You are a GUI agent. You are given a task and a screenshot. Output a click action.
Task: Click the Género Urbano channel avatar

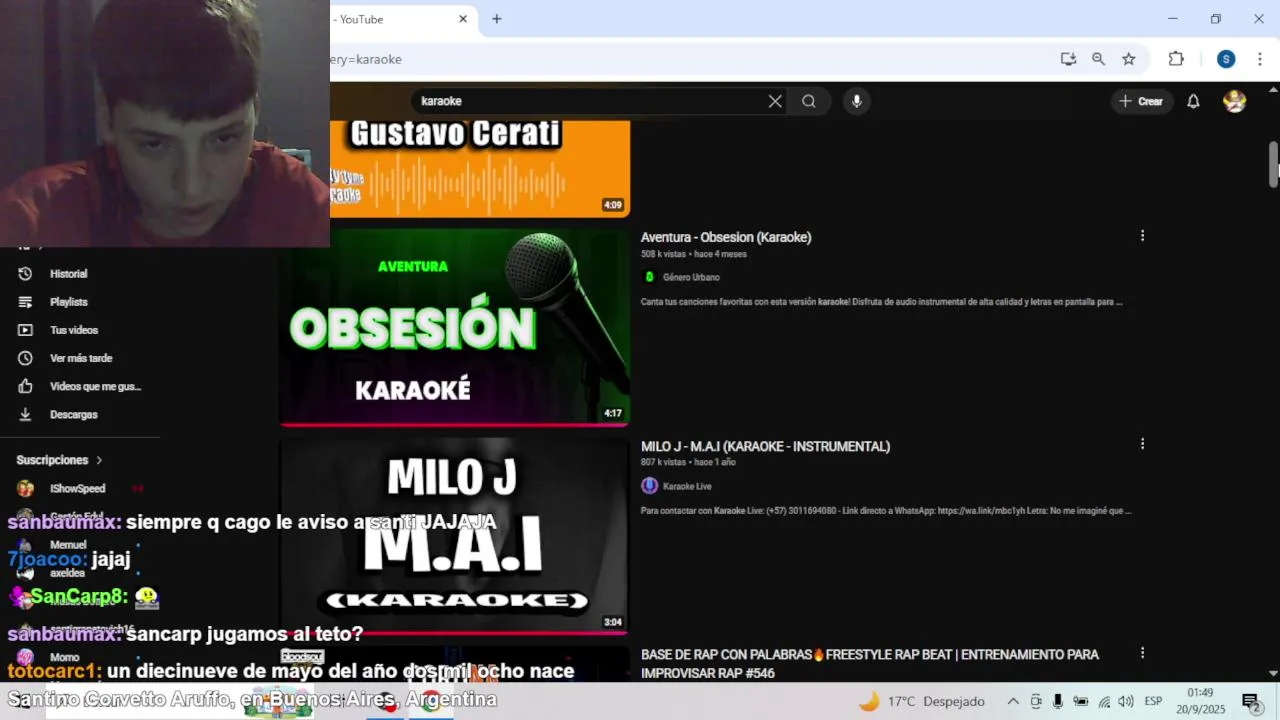[x=649, y=277]
